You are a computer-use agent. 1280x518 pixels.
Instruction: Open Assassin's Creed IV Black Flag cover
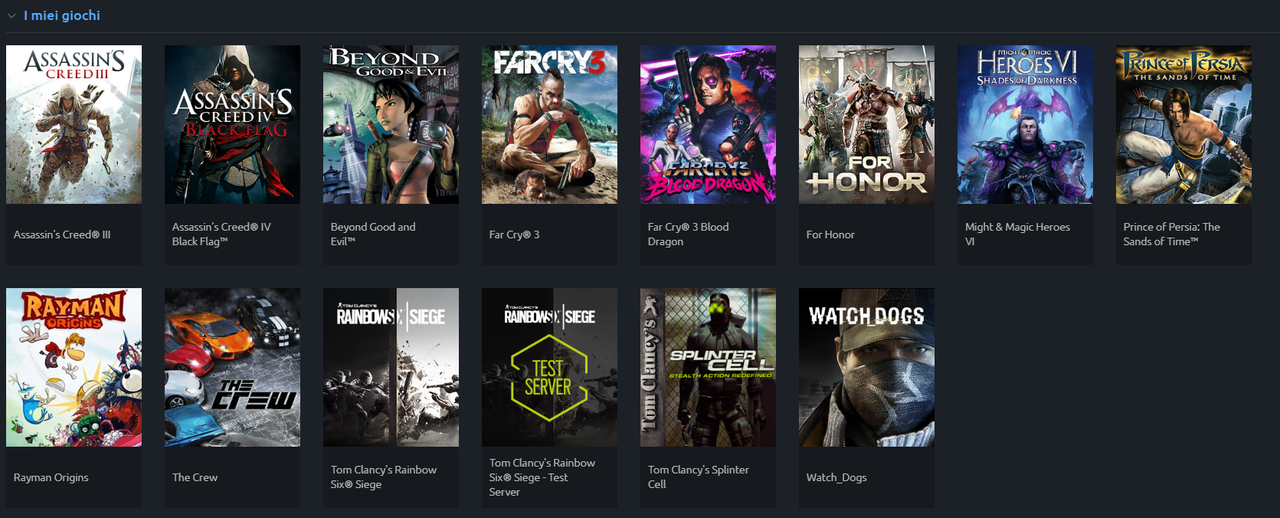[x=233, y=125]
